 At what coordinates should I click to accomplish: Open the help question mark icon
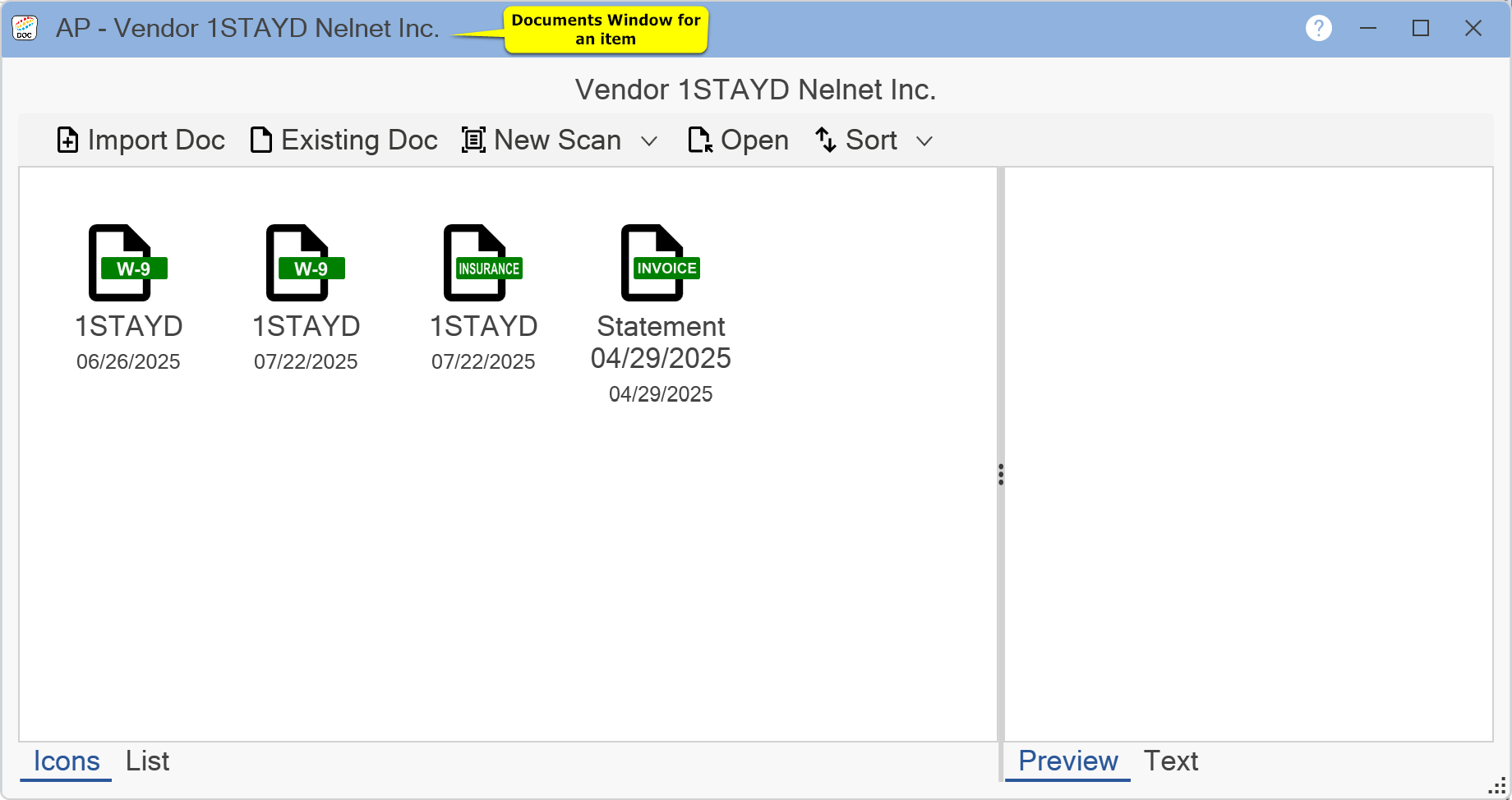pos(1318,28)
